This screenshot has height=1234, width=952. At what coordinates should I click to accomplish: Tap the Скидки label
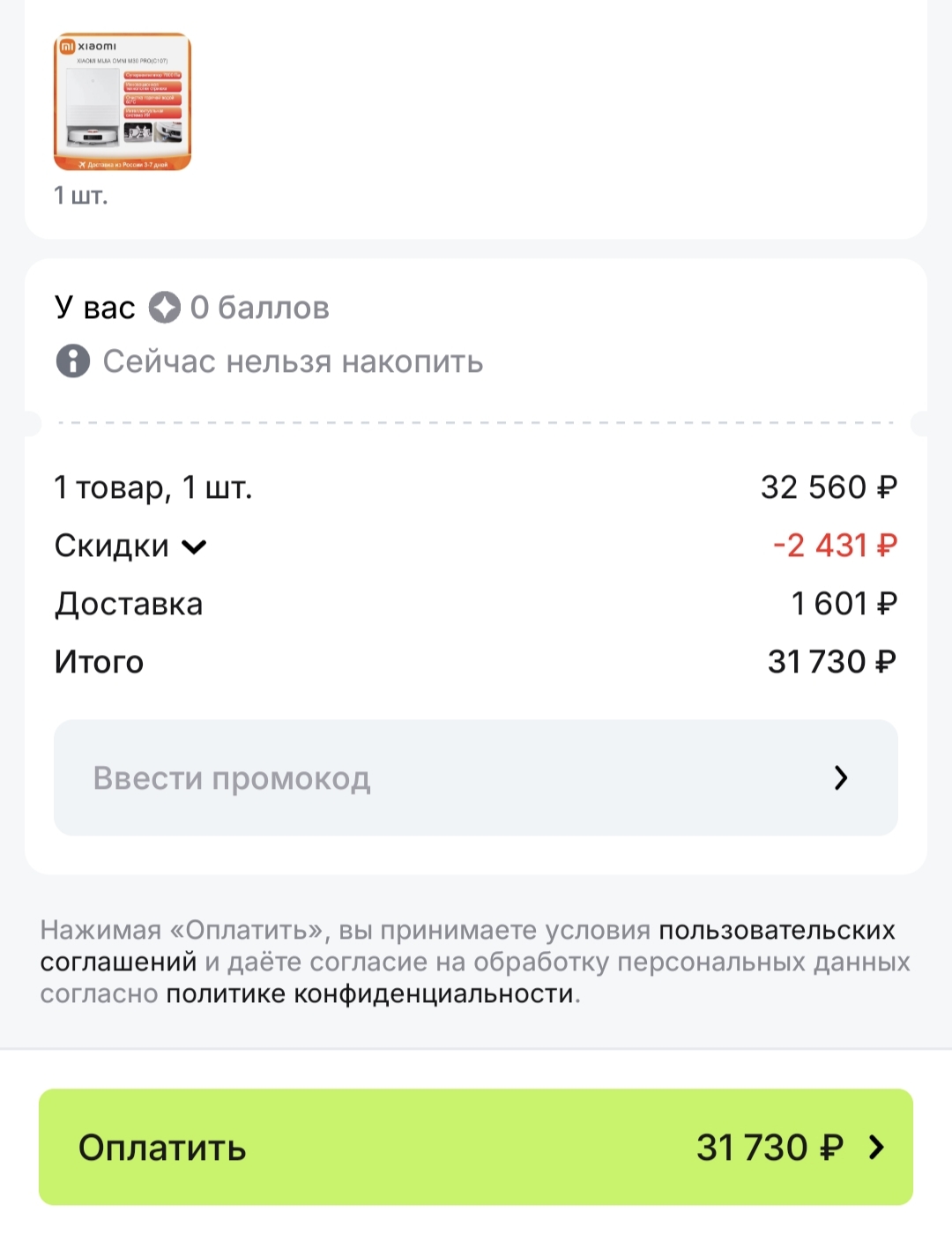pos(111,546)
